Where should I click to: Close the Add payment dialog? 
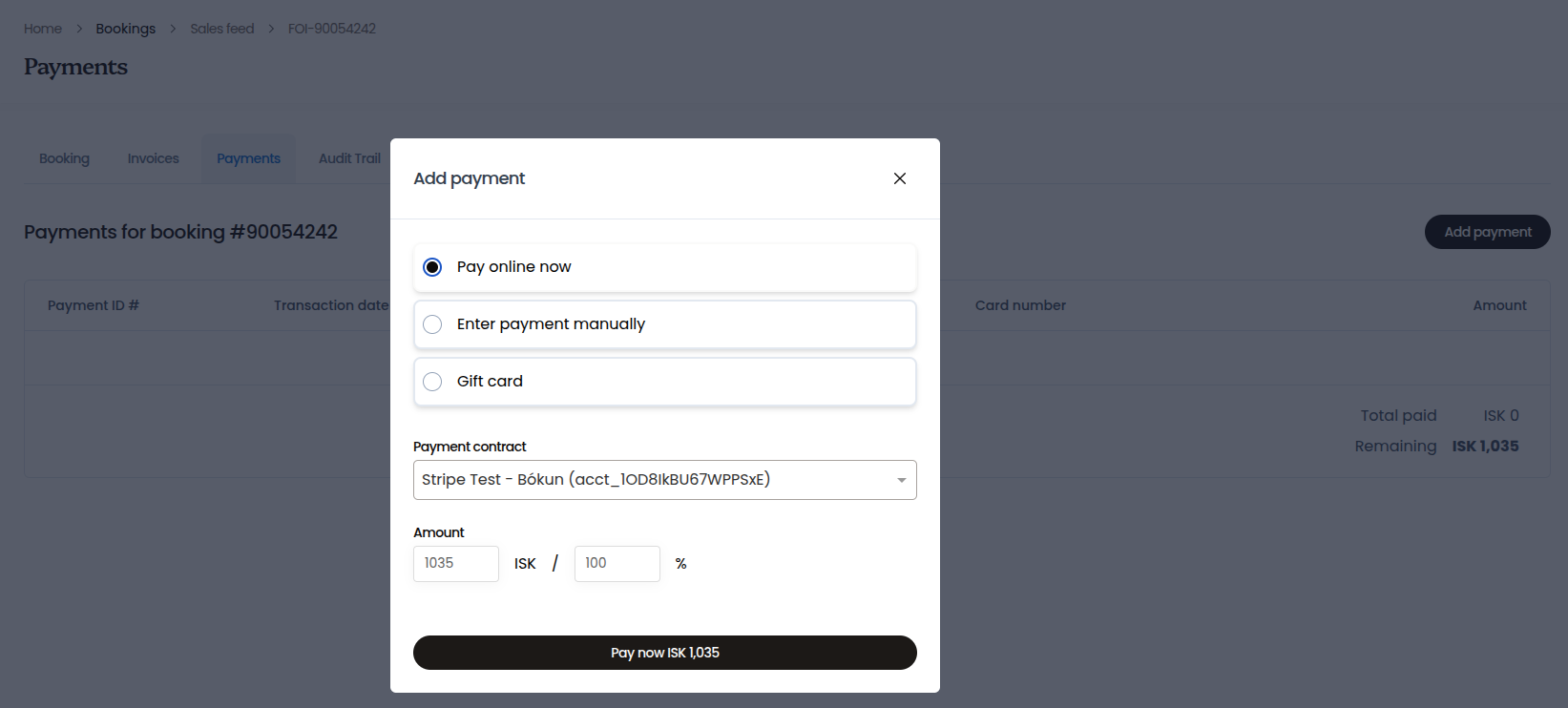[x=899, y=178]
